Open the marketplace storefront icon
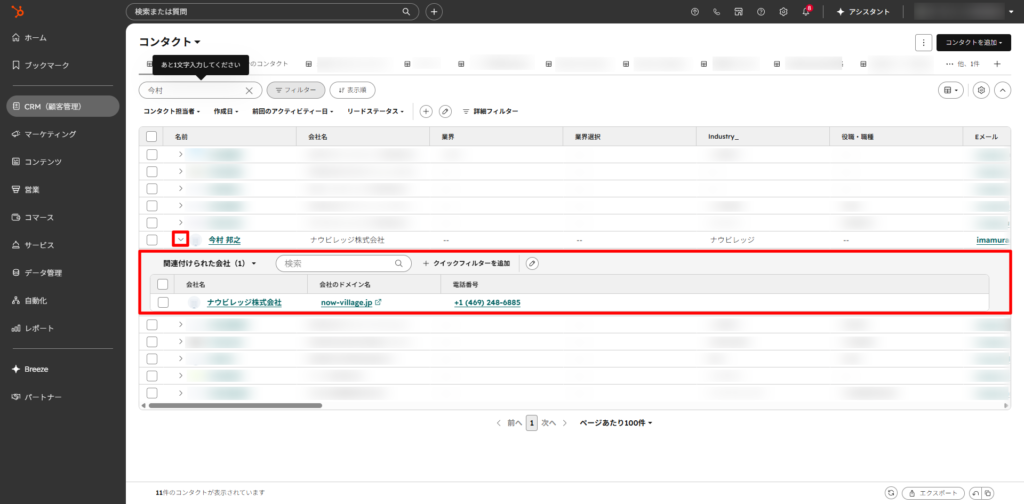 (739, 12)
